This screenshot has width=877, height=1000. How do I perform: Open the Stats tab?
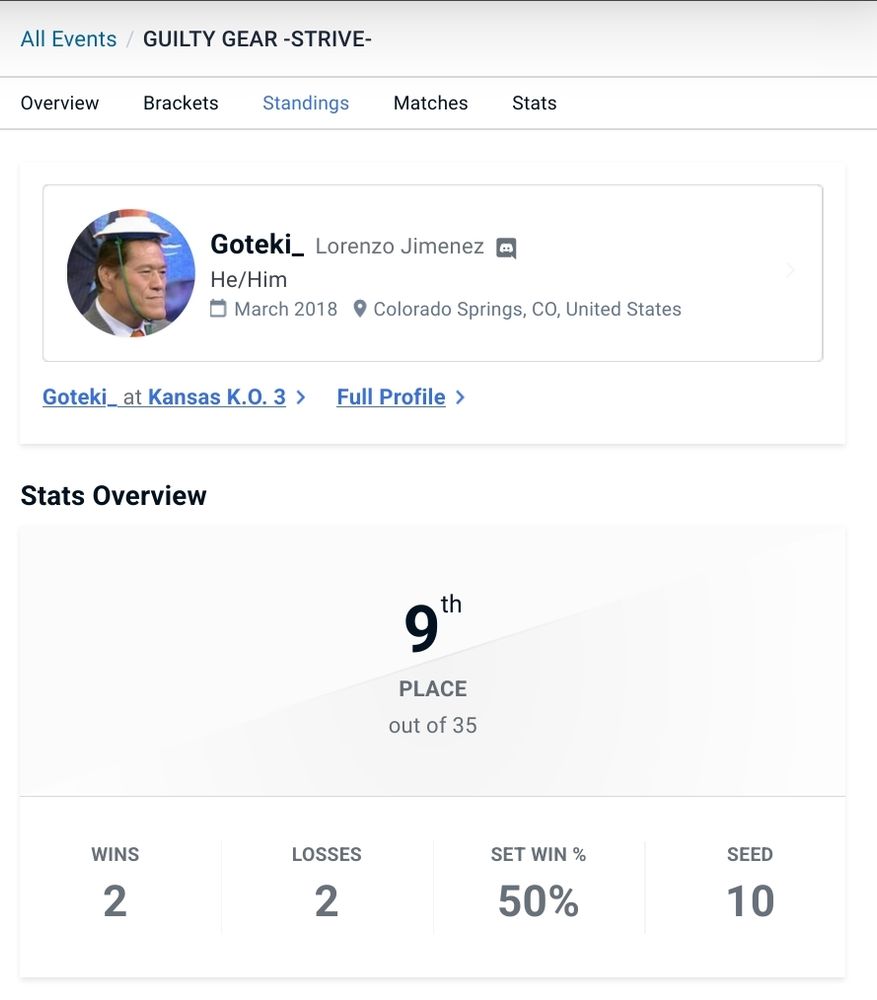[534, 103]
